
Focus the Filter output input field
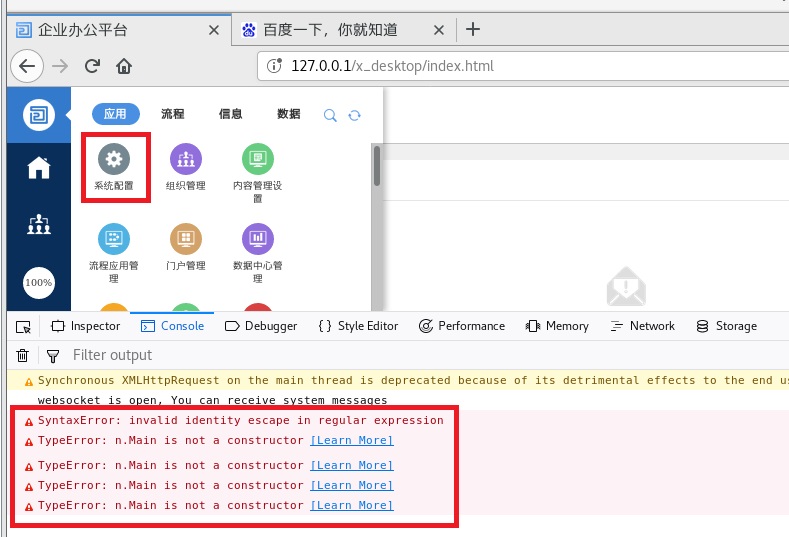click(428, 355)
